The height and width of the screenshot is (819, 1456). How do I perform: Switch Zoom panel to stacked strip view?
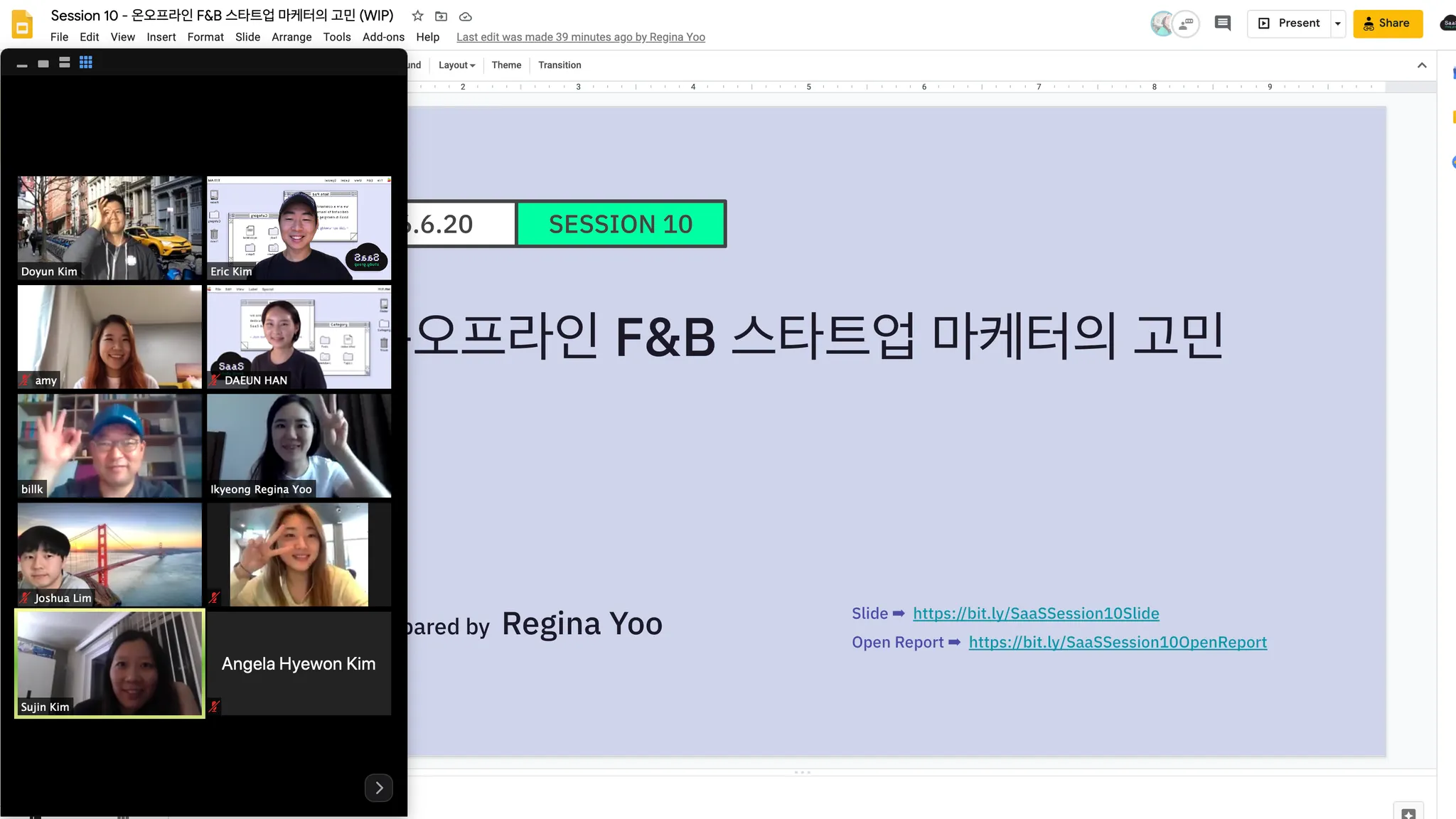[x=65, y=63]
